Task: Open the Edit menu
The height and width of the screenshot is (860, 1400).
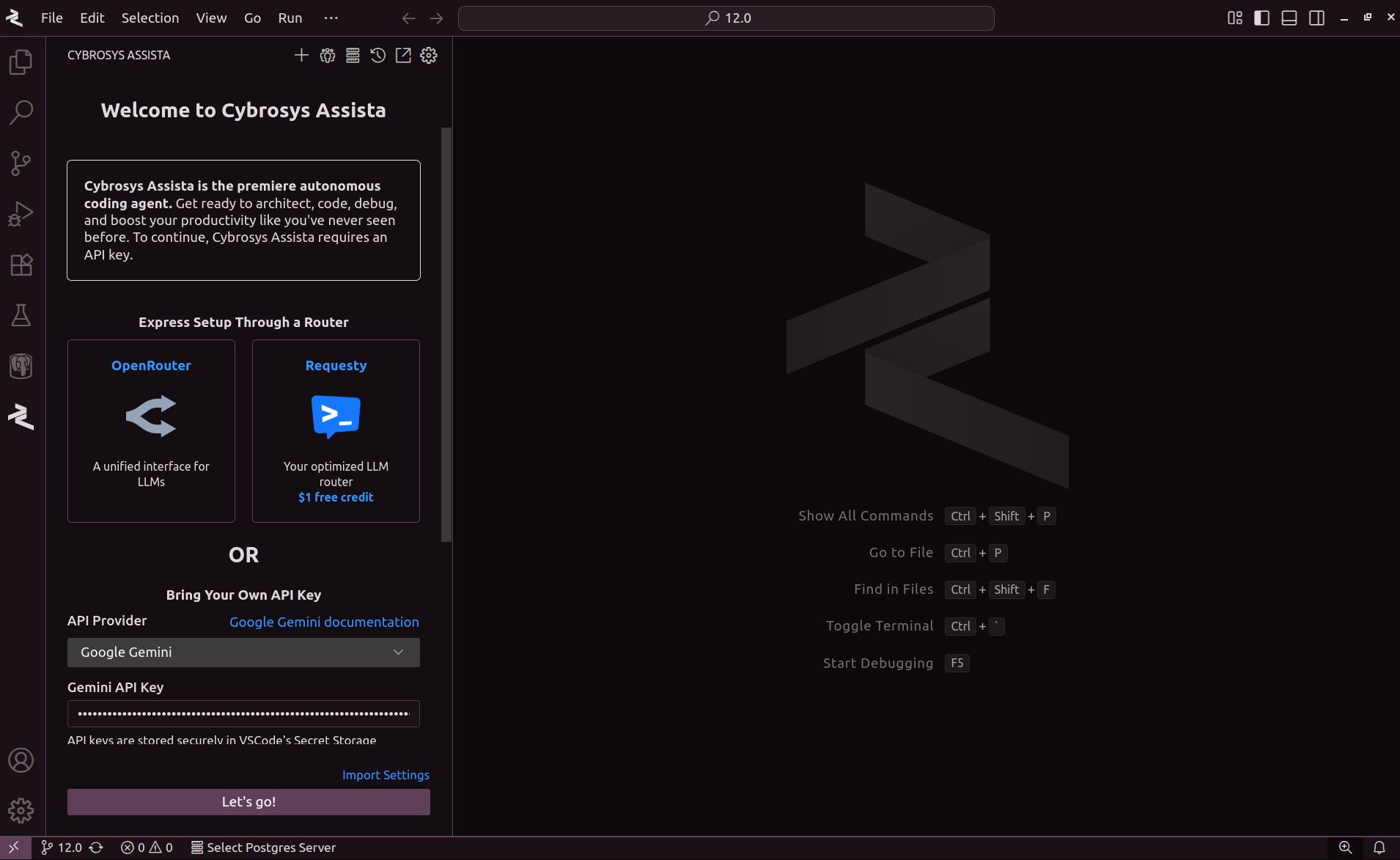Action: point(92,18)
